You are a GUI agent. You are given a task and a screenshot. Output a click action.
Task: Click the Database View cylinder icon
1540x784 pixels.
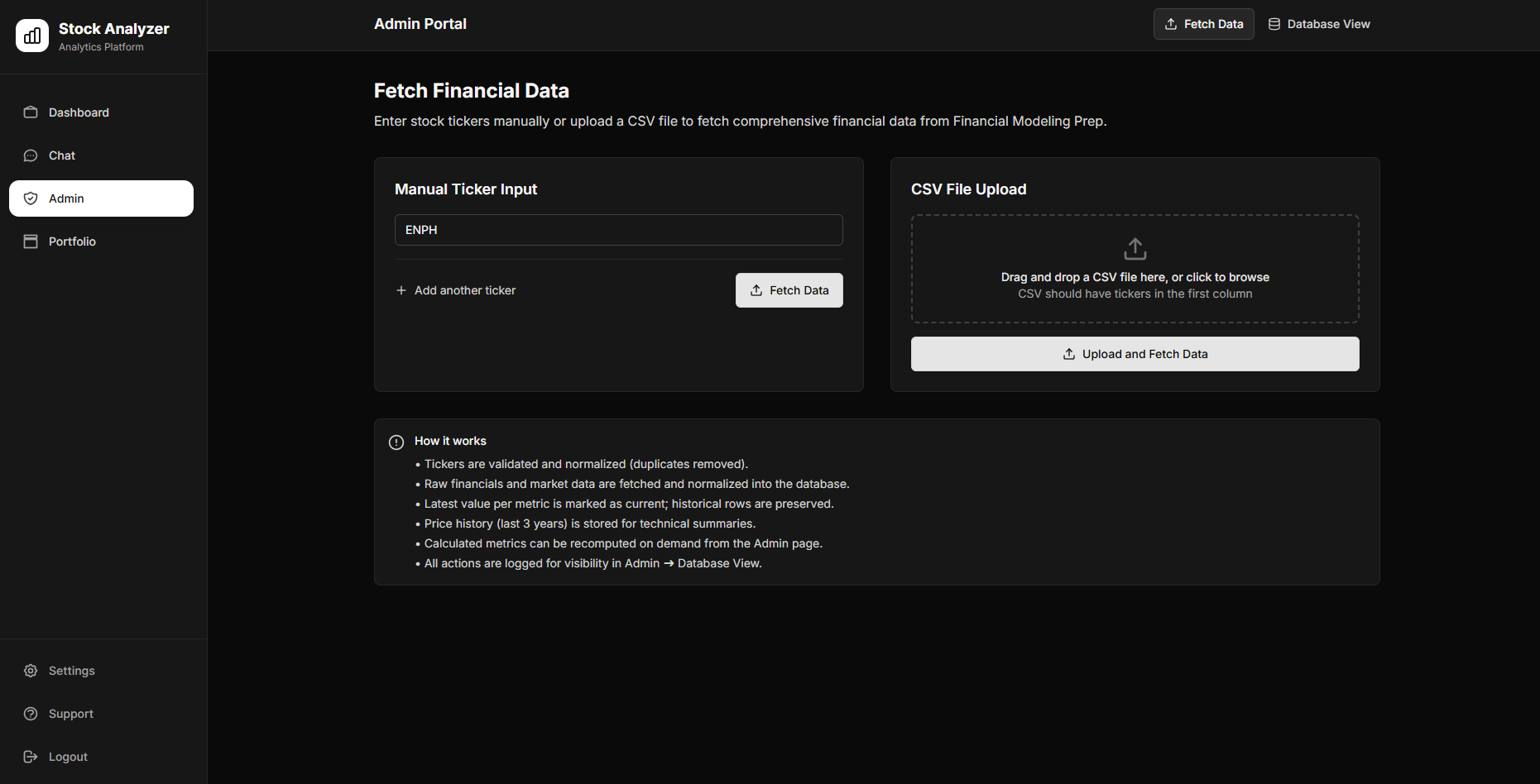[1273, 24]
